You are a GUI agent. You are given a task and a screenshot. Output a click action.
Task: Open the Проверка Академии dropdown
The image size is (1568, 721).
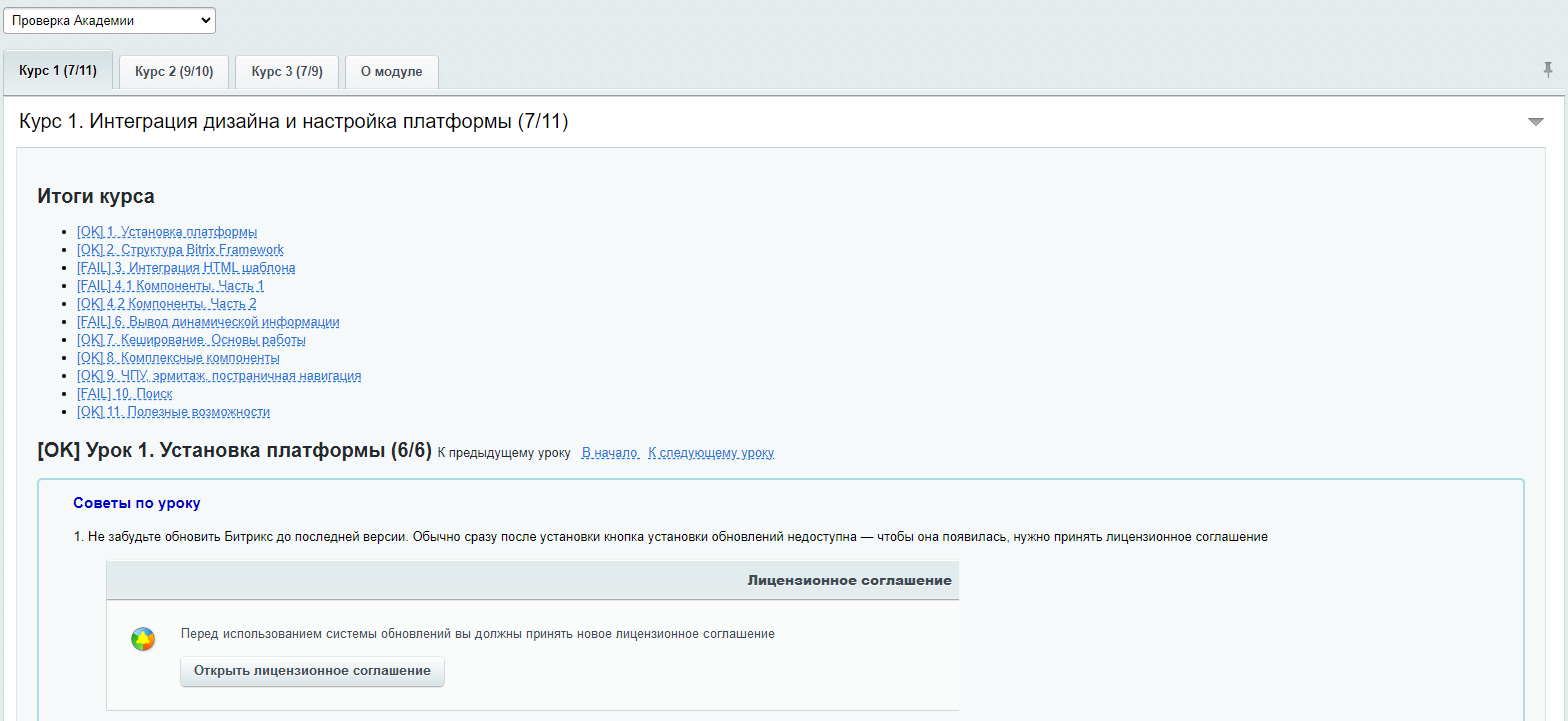coord(108,20)
